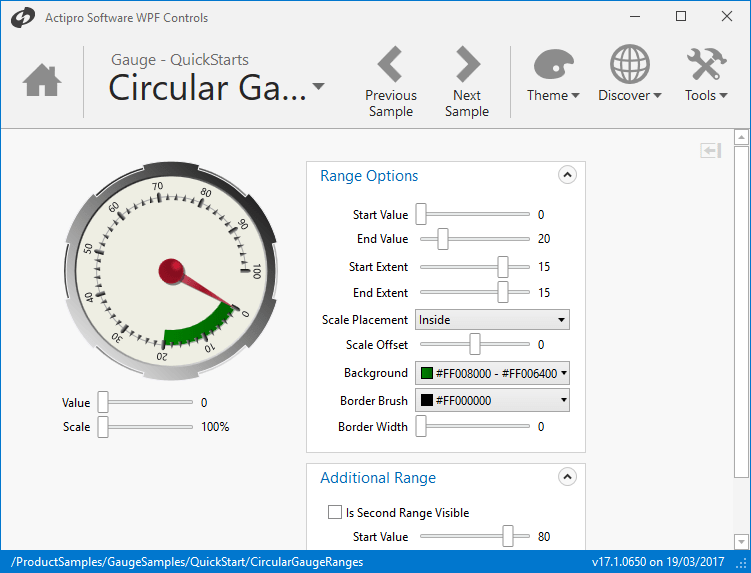Click the Actipro logo icon
The height and width of the screenshot is (573, 751).
pyautogui.click(x=23, y=18)
